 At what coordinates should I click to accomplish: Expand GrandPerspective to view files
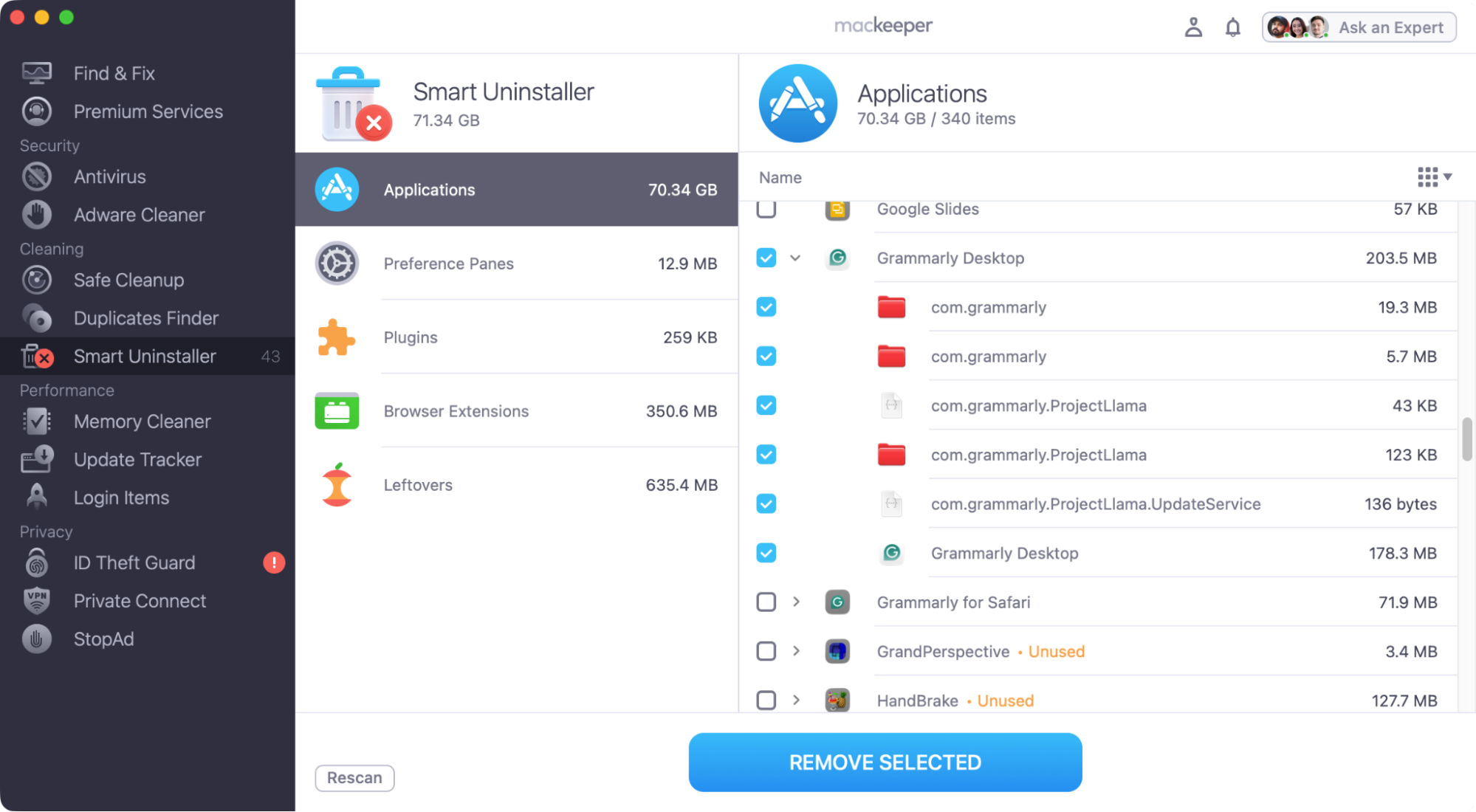(795, 651)
